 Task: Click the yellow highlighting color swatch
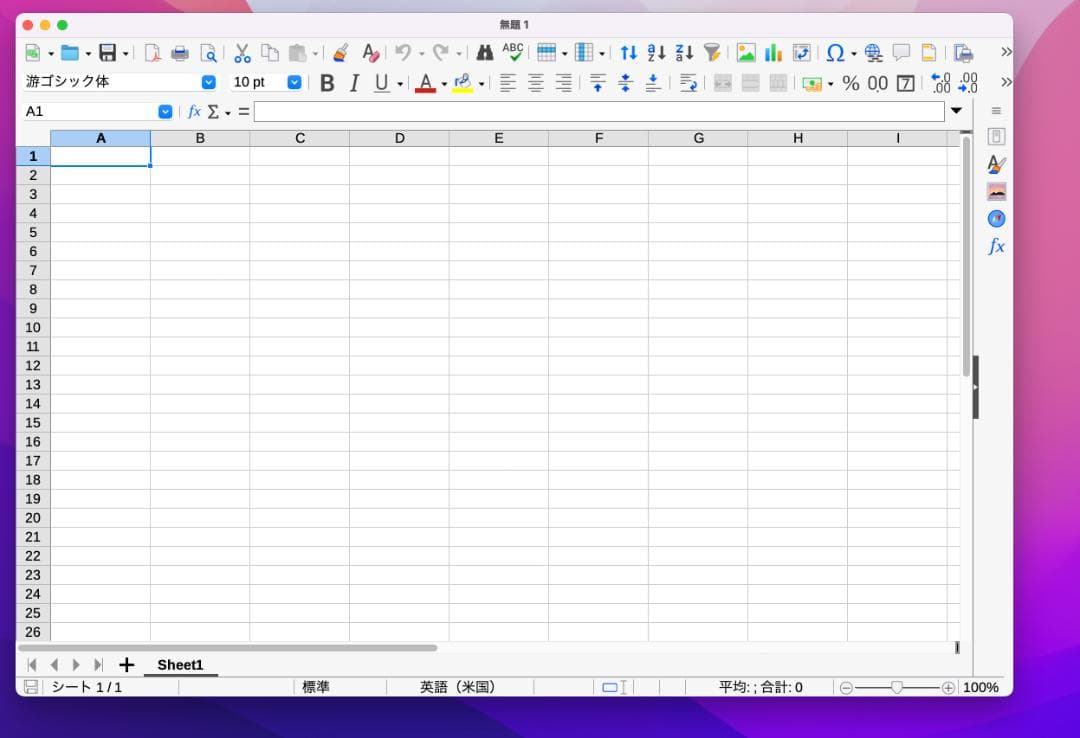(463, 83)
